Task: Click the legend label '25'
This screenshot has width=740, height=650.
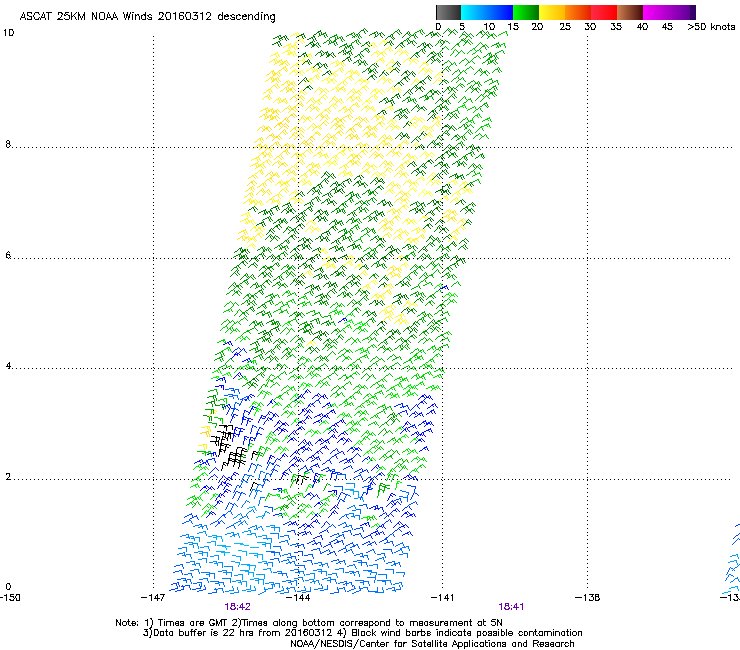Action: point(565,27)
